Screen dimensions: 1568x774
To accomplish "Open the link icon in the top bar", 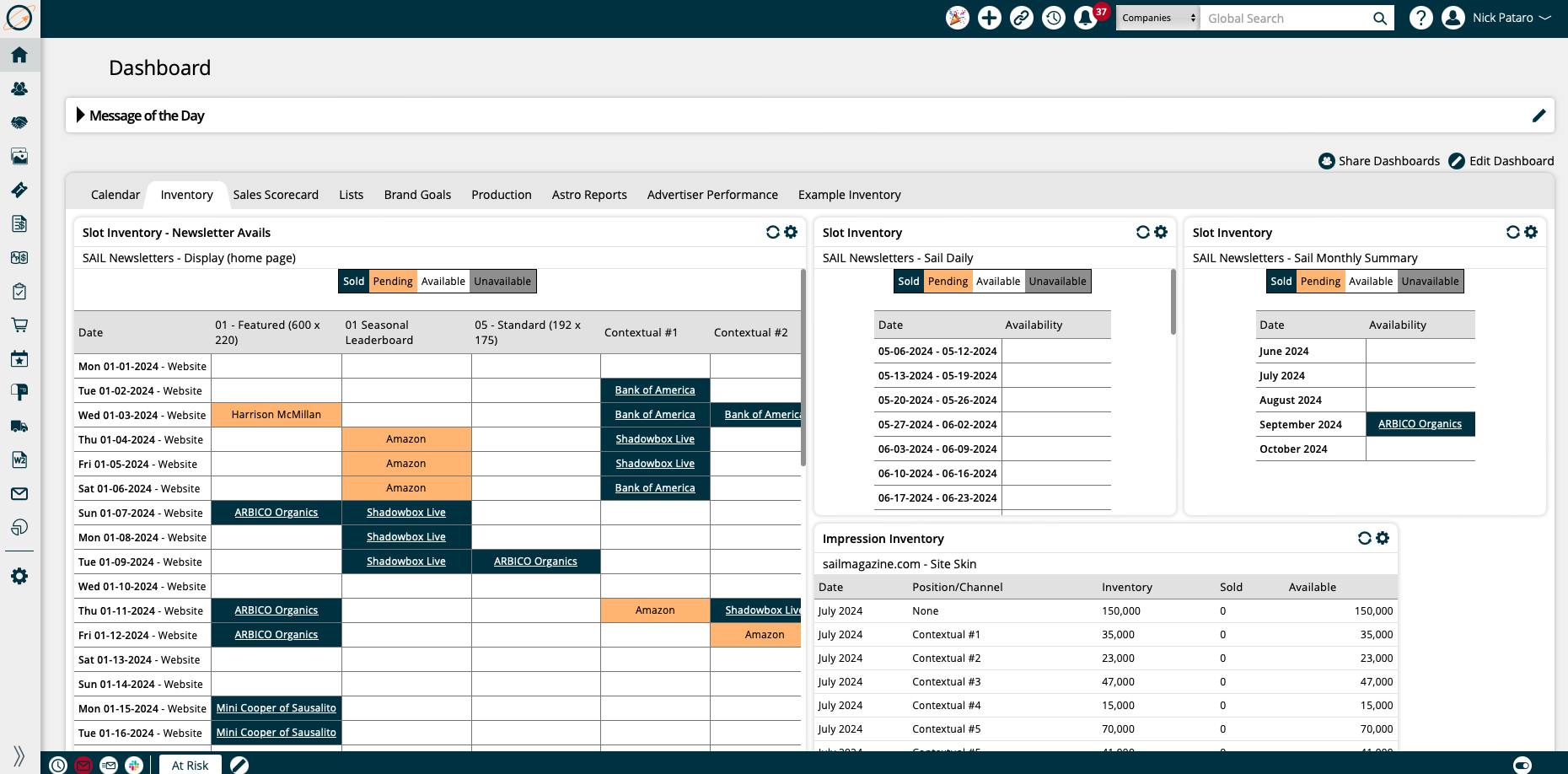I will (1022, 18).
